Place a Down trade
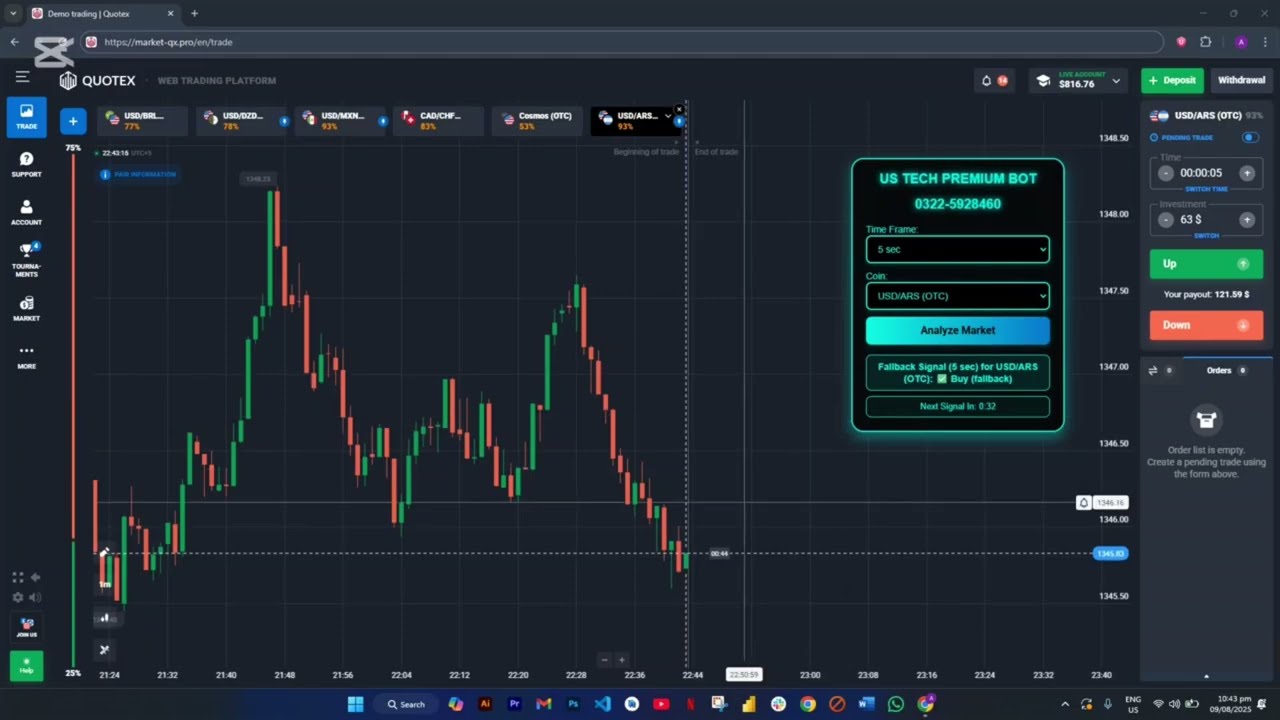Screen dimensions: 1280x720 click(x=1206, y=325)
